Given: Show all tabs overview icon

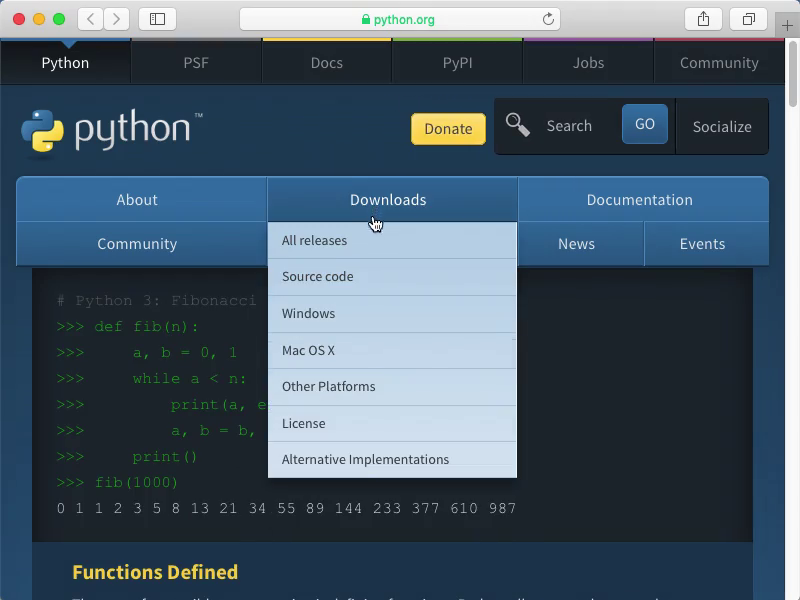Looking at the screenshot, I should pos(748,19).
